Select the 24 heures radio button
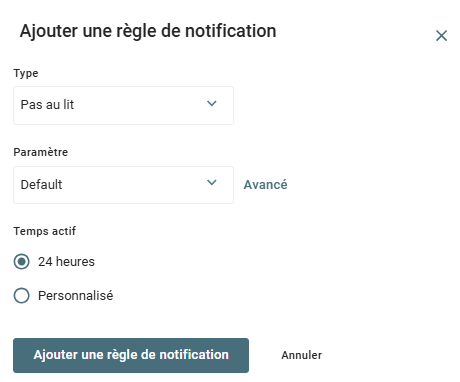Screen dimensions: 460x382 tap(22, 262)
